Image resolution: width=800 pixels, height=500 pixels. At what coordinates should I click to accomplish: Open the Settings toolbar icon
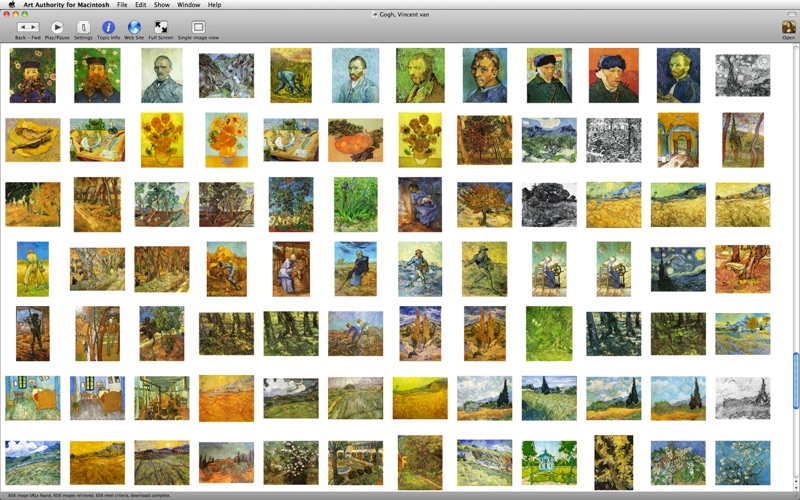pos(83,27)
